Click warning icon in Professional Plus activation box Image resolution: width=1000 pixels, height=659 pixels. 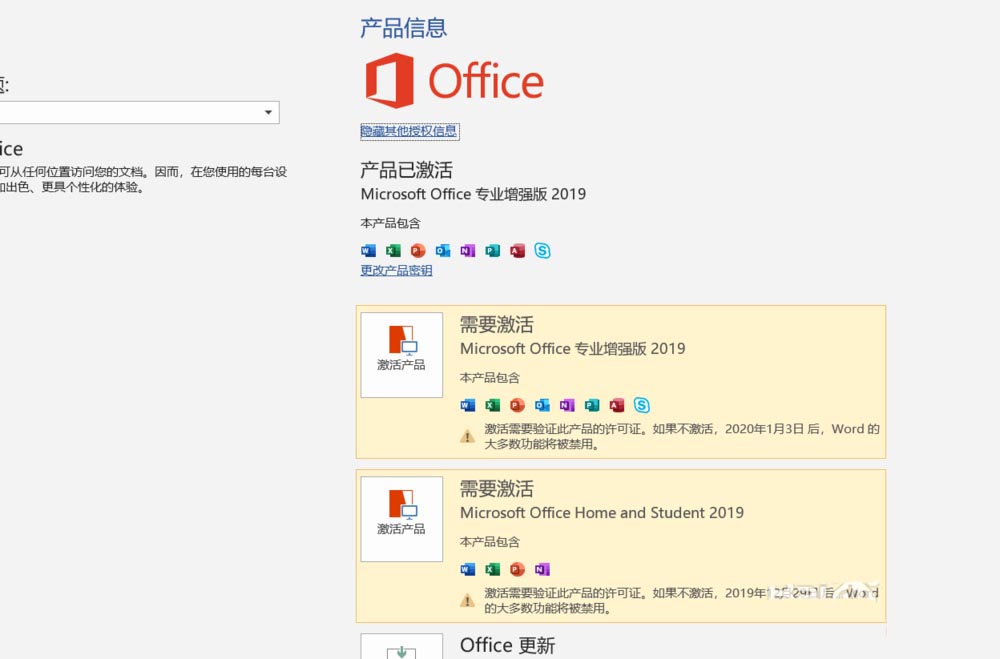(467, 436)
